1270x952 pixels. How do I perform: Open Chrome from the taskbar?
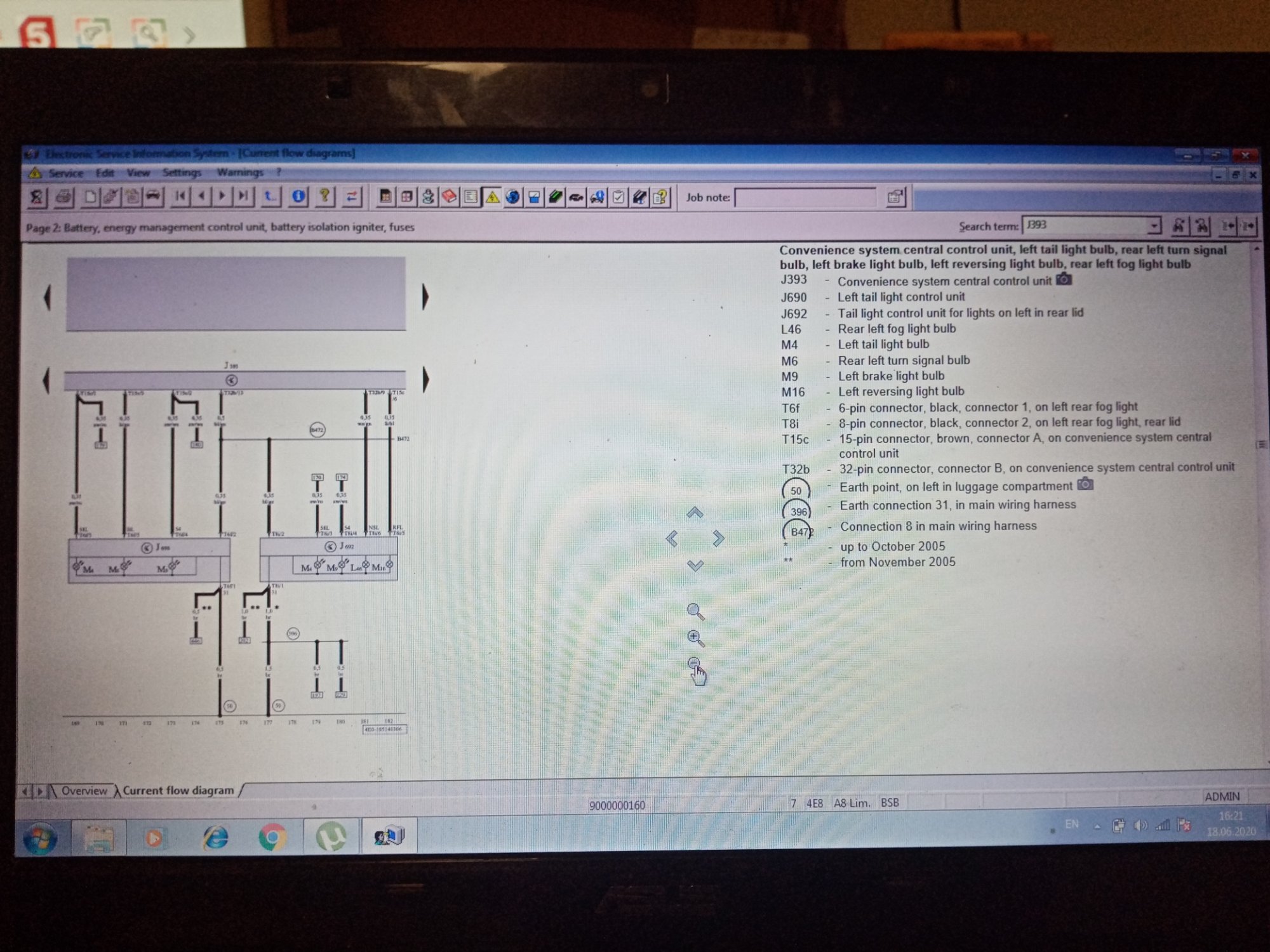point(272,838)
